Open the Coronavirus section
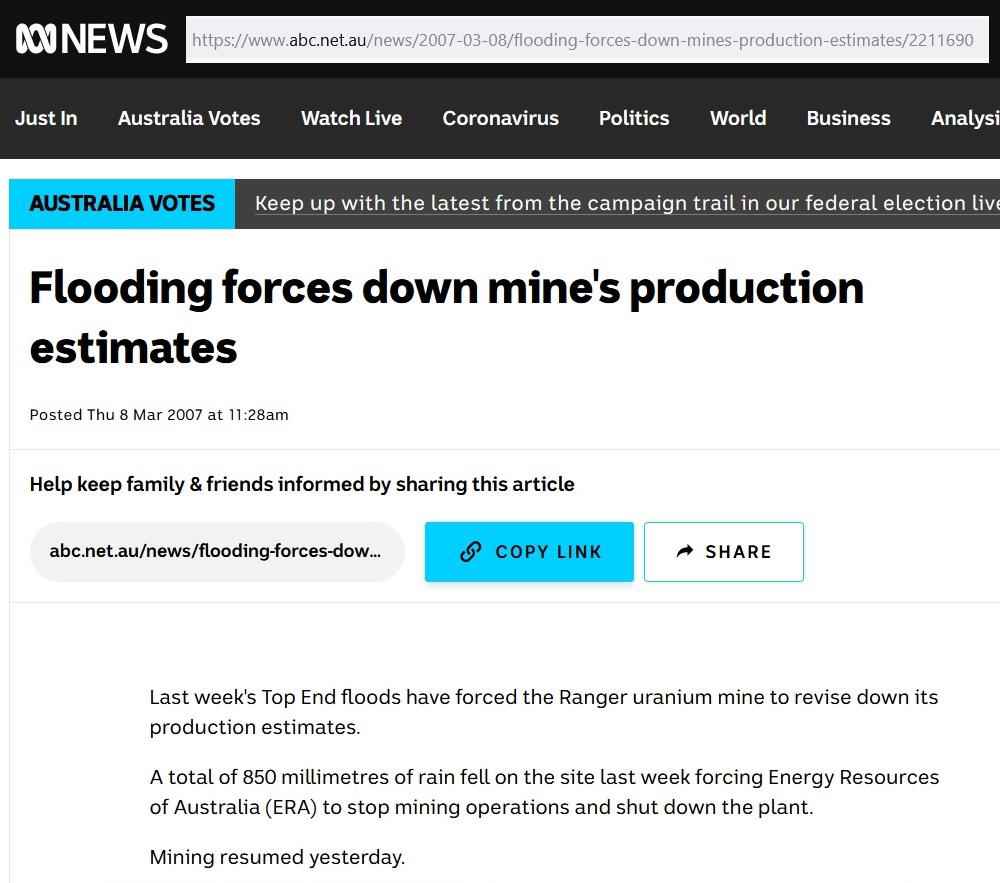This screenshot has width=1000, height=883. click(x=501, y=118)
